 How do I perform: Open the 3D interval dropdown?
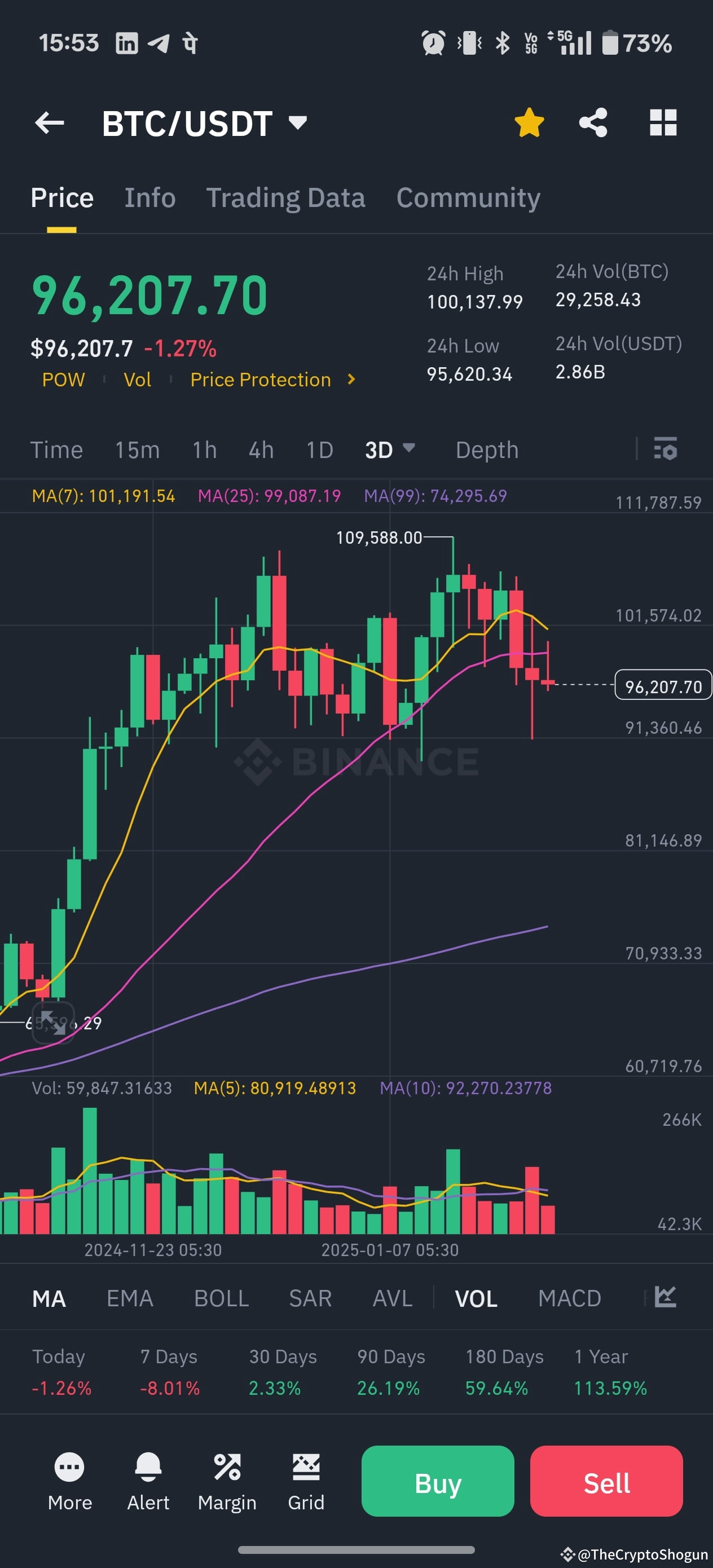390,450
